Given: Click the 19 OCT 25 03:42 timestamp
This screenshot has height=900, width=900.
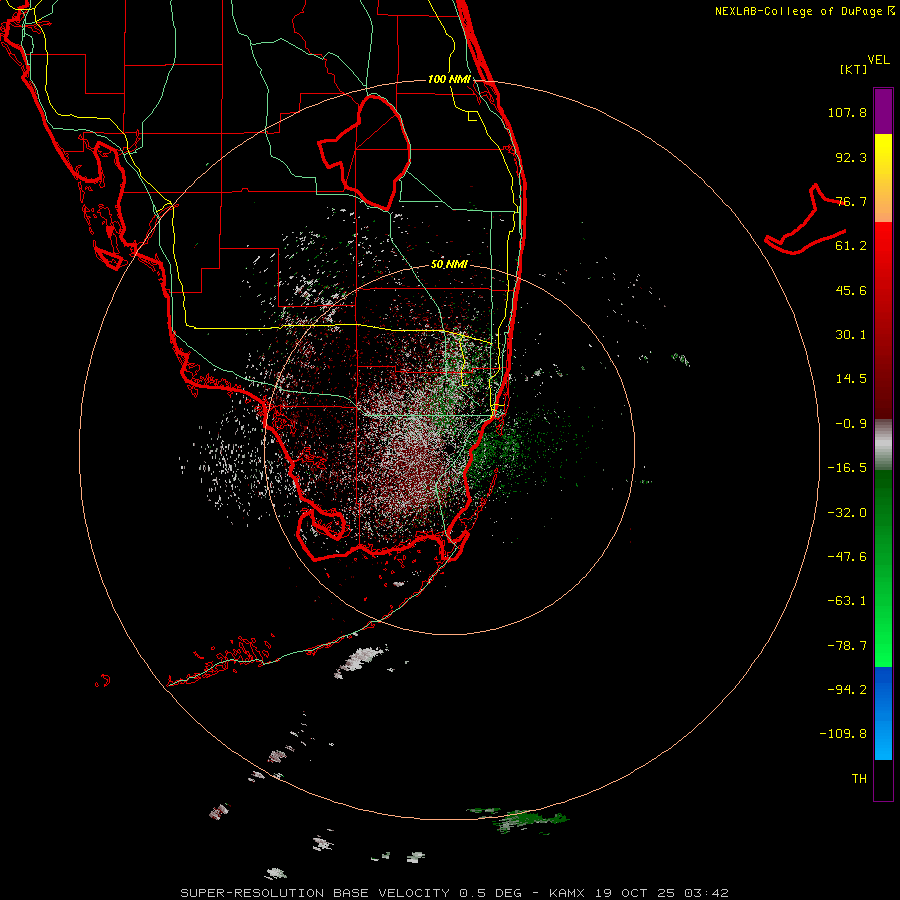Looking at the screenshot, I should 662,893.
